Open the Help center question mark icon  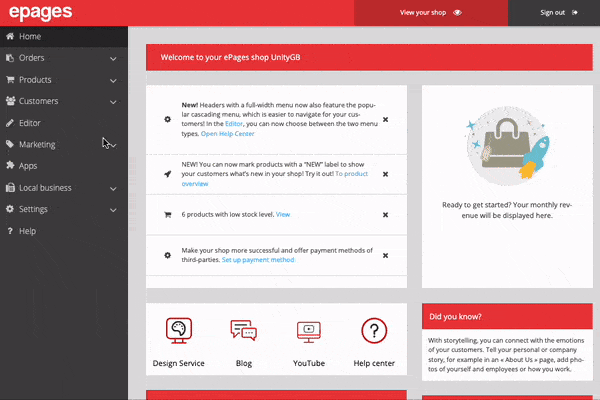tap(374, 330)
